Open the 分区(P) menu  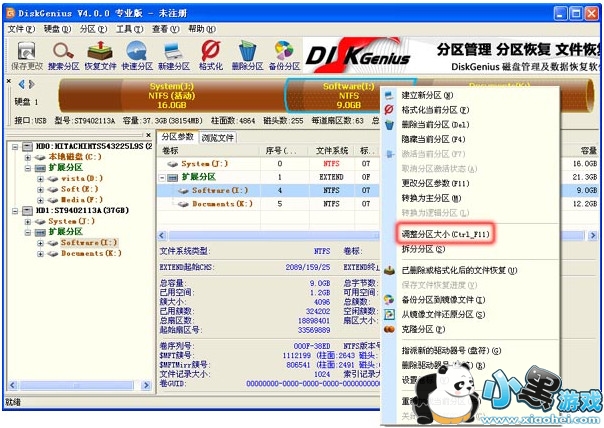[94, 29]
